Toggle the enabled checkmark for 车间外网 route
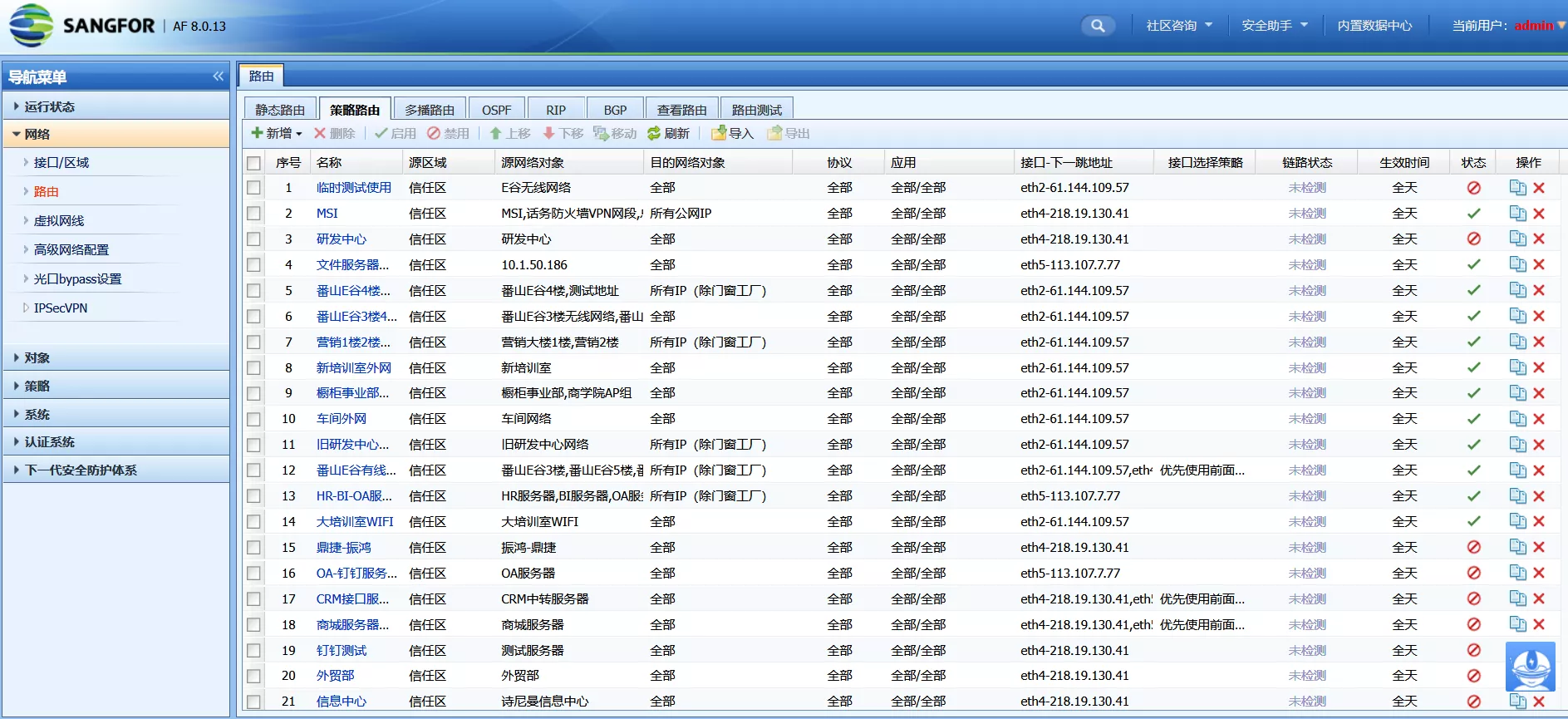Image resolution: width=1568 pixels, height=719 pixels. [1473, 419]
